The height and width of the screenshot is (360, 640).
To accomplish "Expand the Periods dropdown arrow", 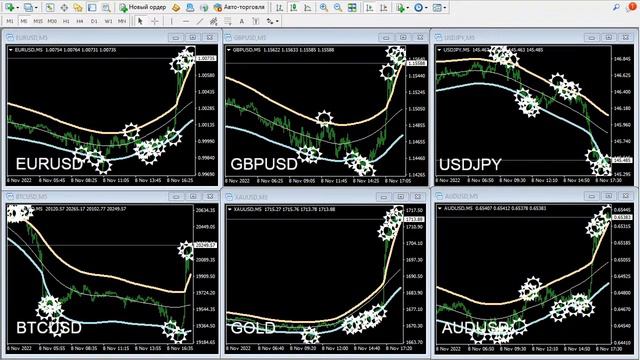I will [x=426, y=7].
